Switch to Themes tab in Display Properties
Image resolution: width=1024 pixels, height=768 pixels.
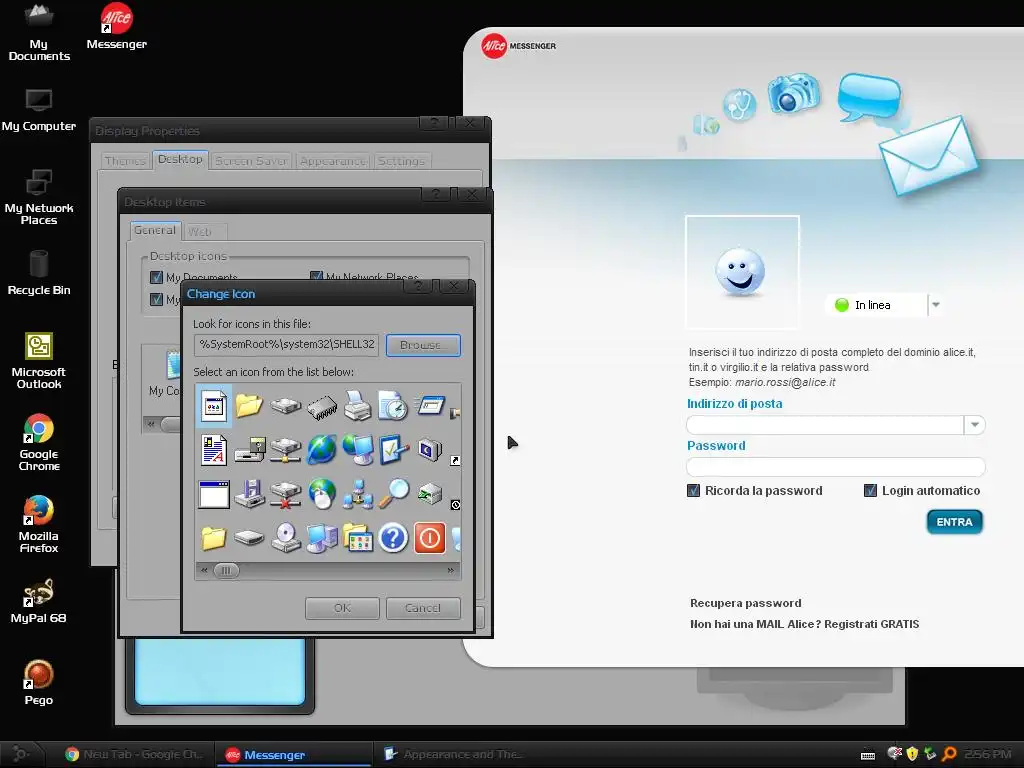(125, 161)
